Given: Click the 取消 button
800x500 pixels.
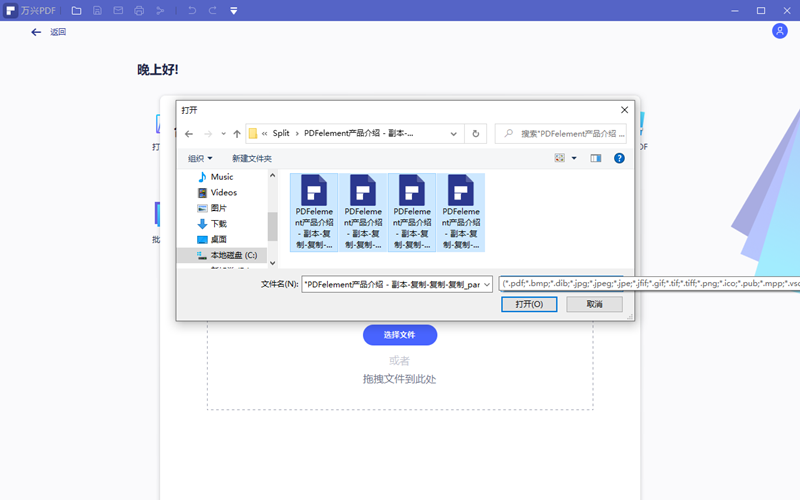Looking at the screenshot, I should (x=594, y=304).
